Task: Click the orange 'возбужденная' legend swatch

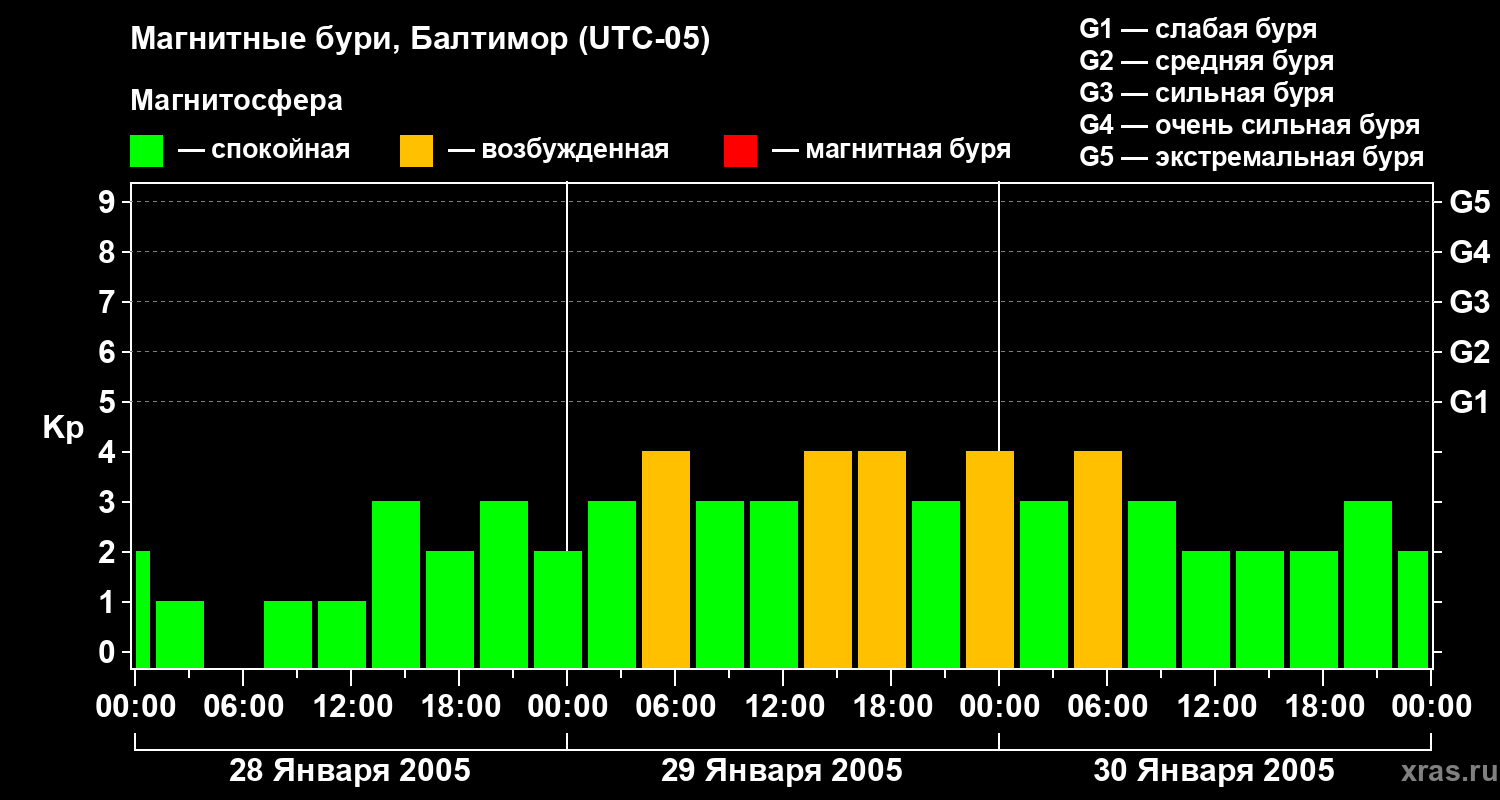Action: (x=416, y=151)
